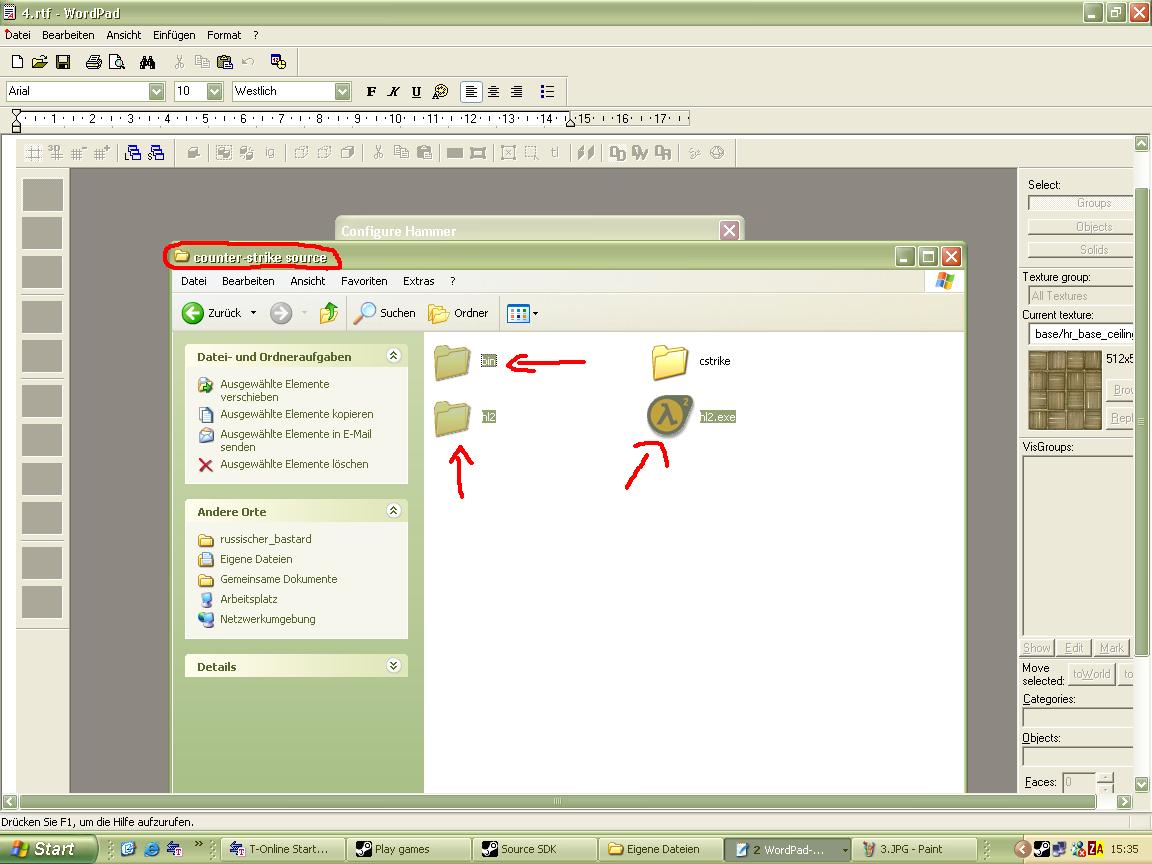Image resolution: width=1152 pixels, height=864 pixels.
Task: Toggle bullet list formatting
Action: pyautogui.click(x=547, y=91)
